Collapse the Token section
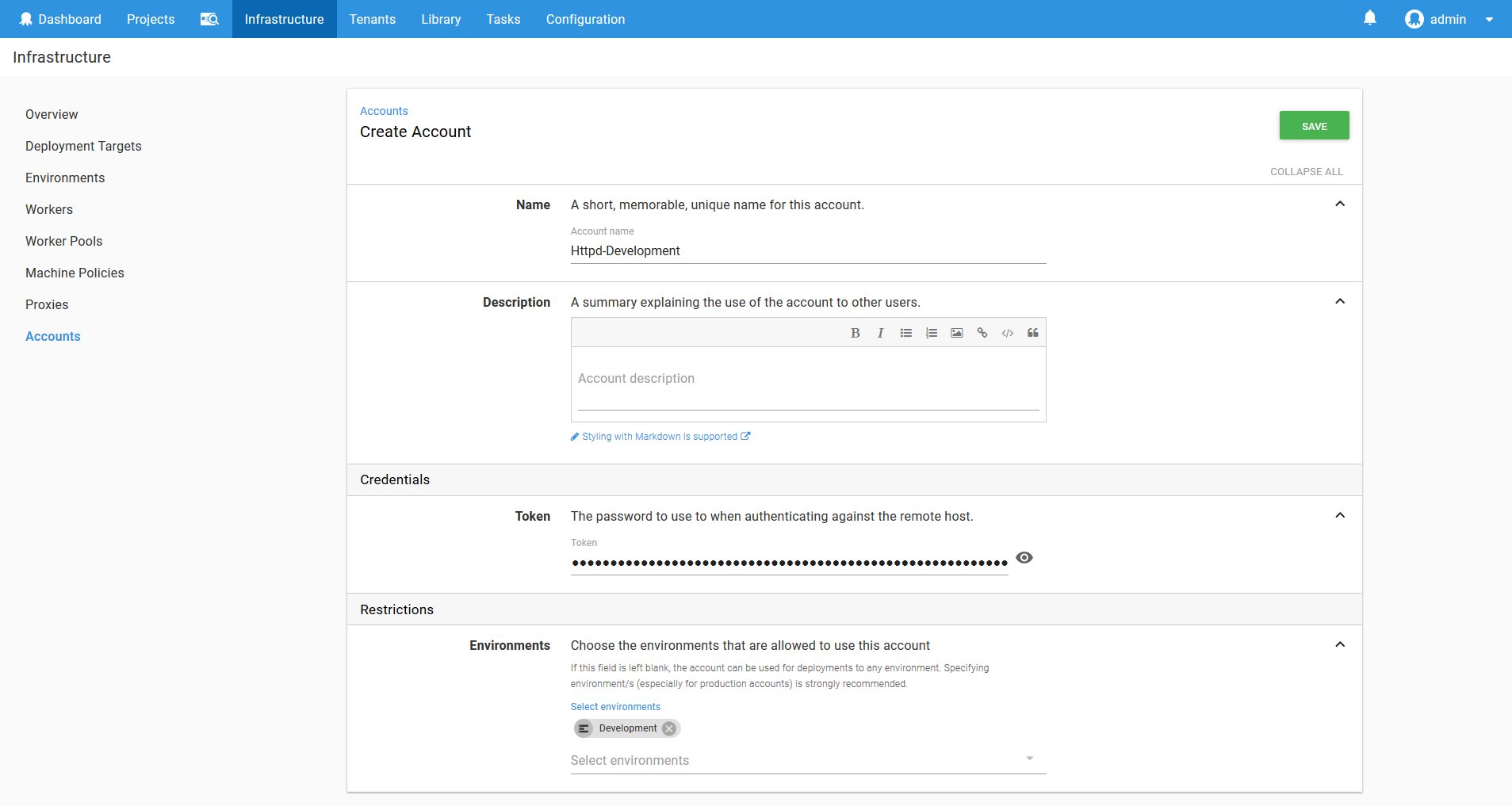This screenshot has height=806, width=1512. 1339,516
